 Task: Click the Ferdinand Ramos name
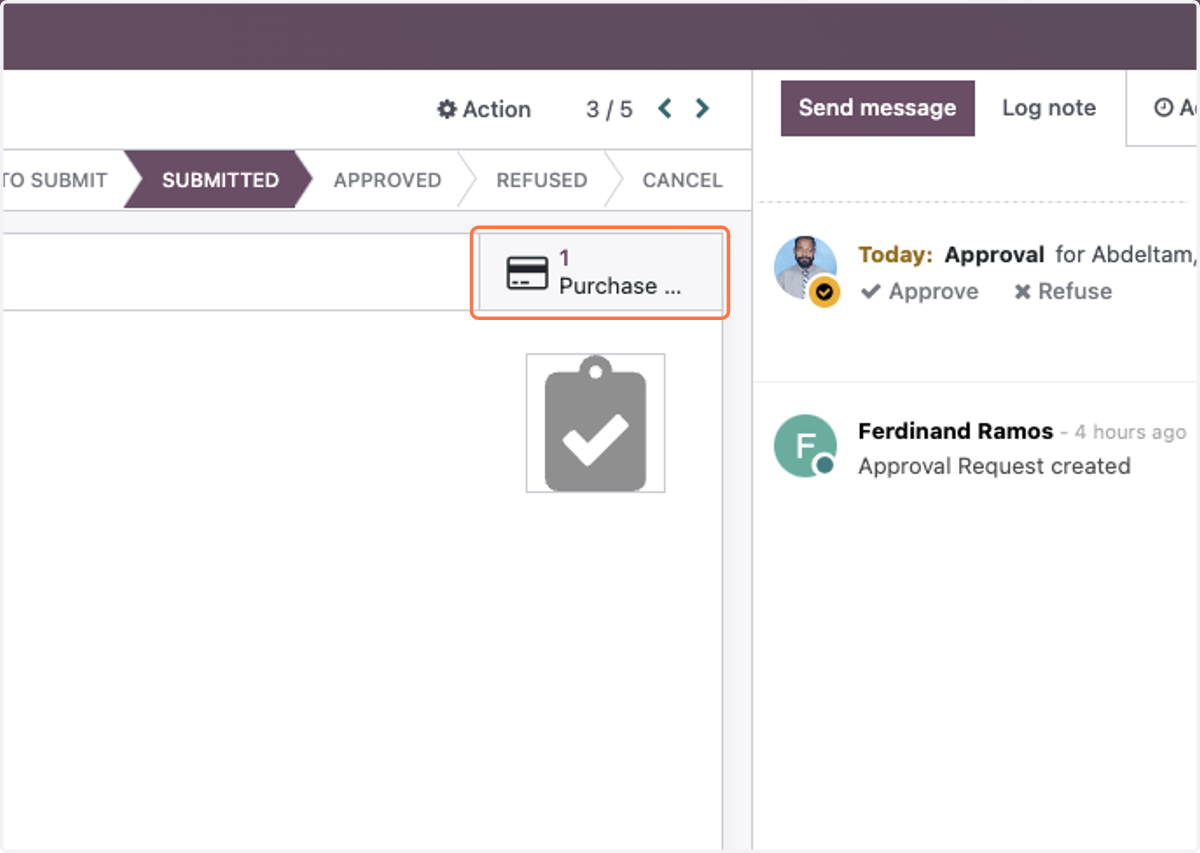pyautogui.click(x=955, y=431)
